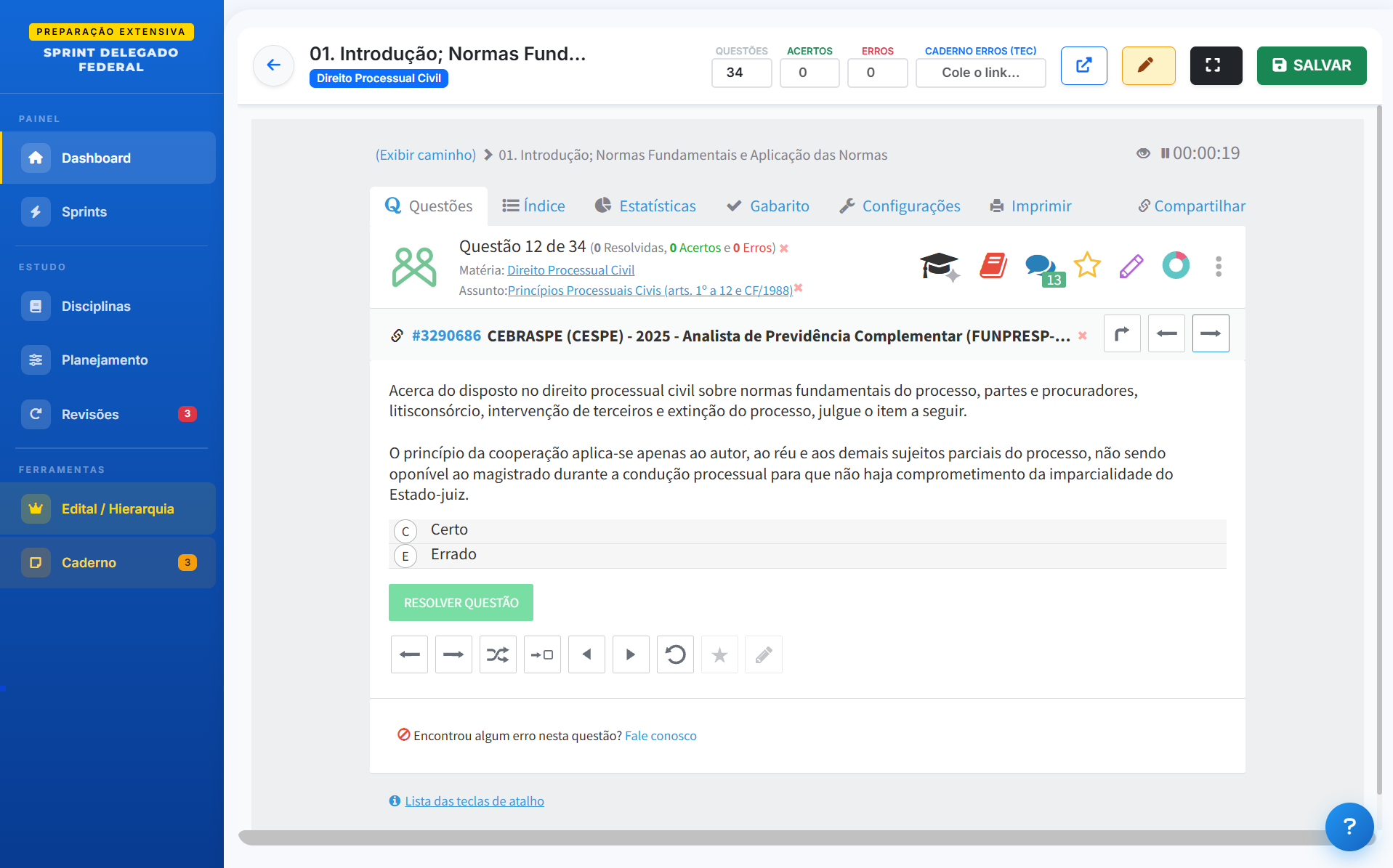Open the Compartilhar link
Screen dimensions: 1393x868
(x=1192, y=206)
